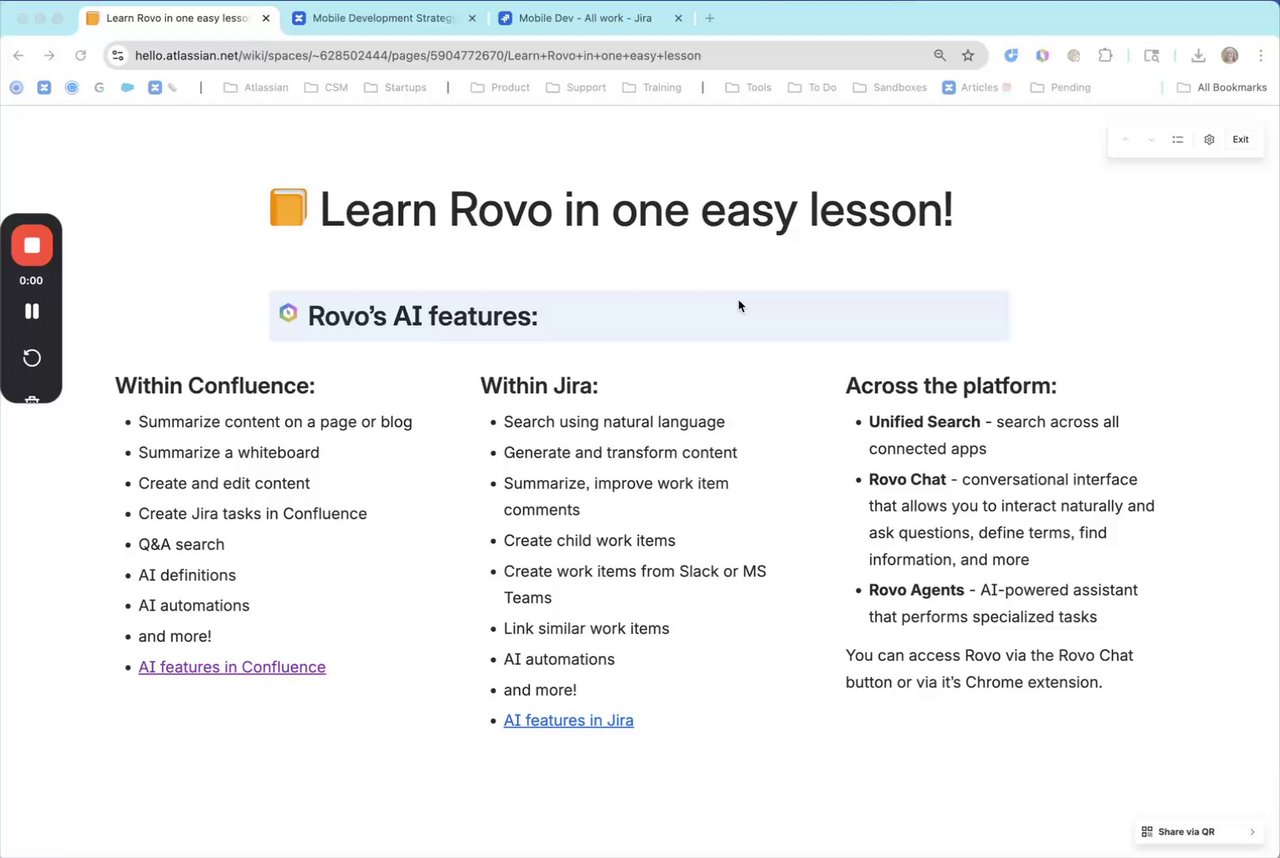Click the Summarize a whiteboard bullet
Viewport: 1280px width, 858px height.
click(229, 453)
